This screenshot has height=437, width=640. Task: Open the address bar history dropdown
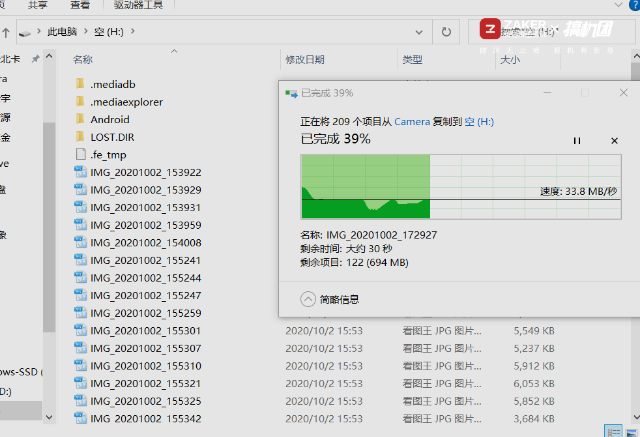pyautogui.click(x=419, y=32)
